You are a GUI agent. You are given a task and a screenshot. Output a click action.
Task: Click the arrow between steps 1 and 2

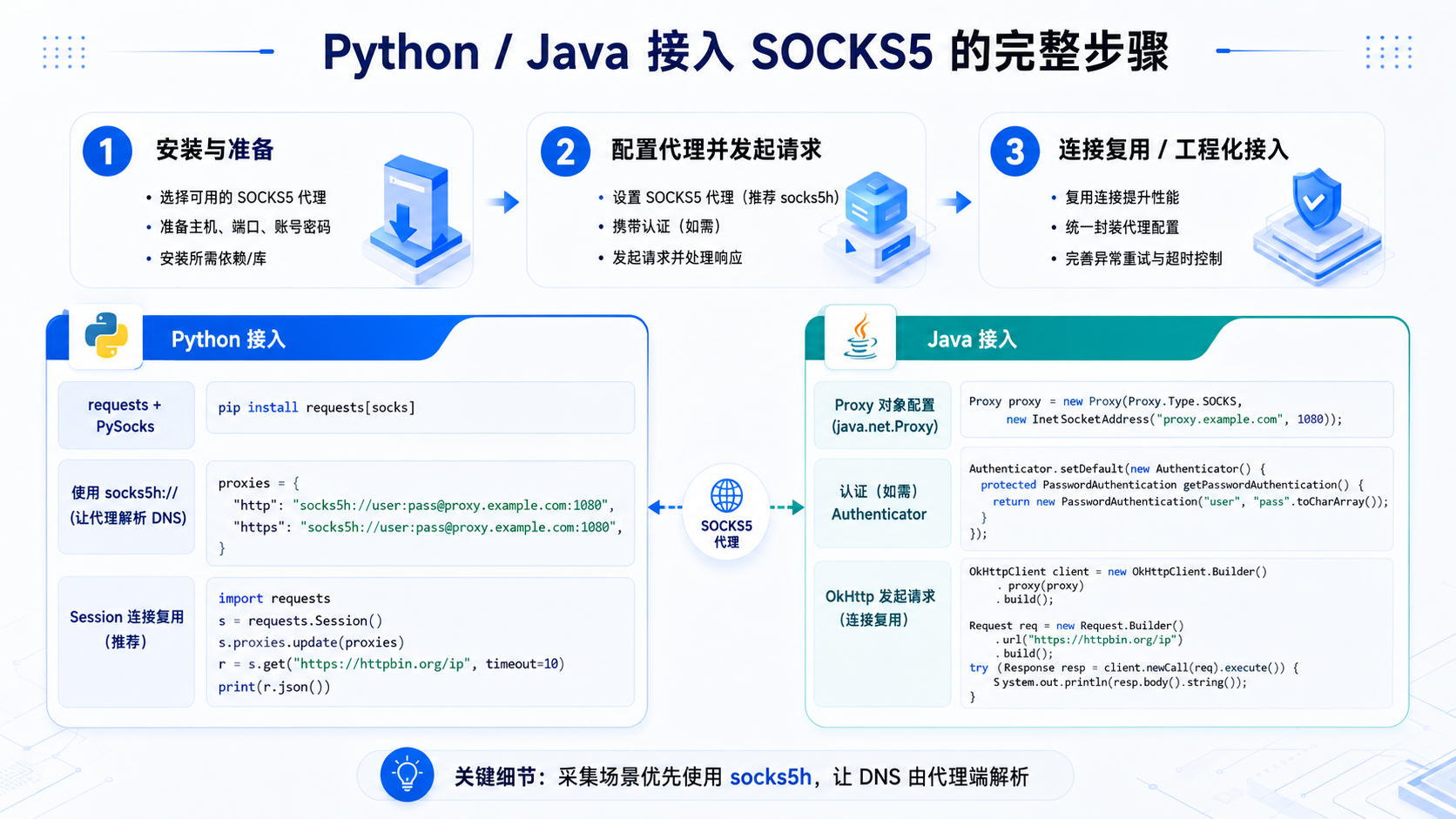pos(503,202)
